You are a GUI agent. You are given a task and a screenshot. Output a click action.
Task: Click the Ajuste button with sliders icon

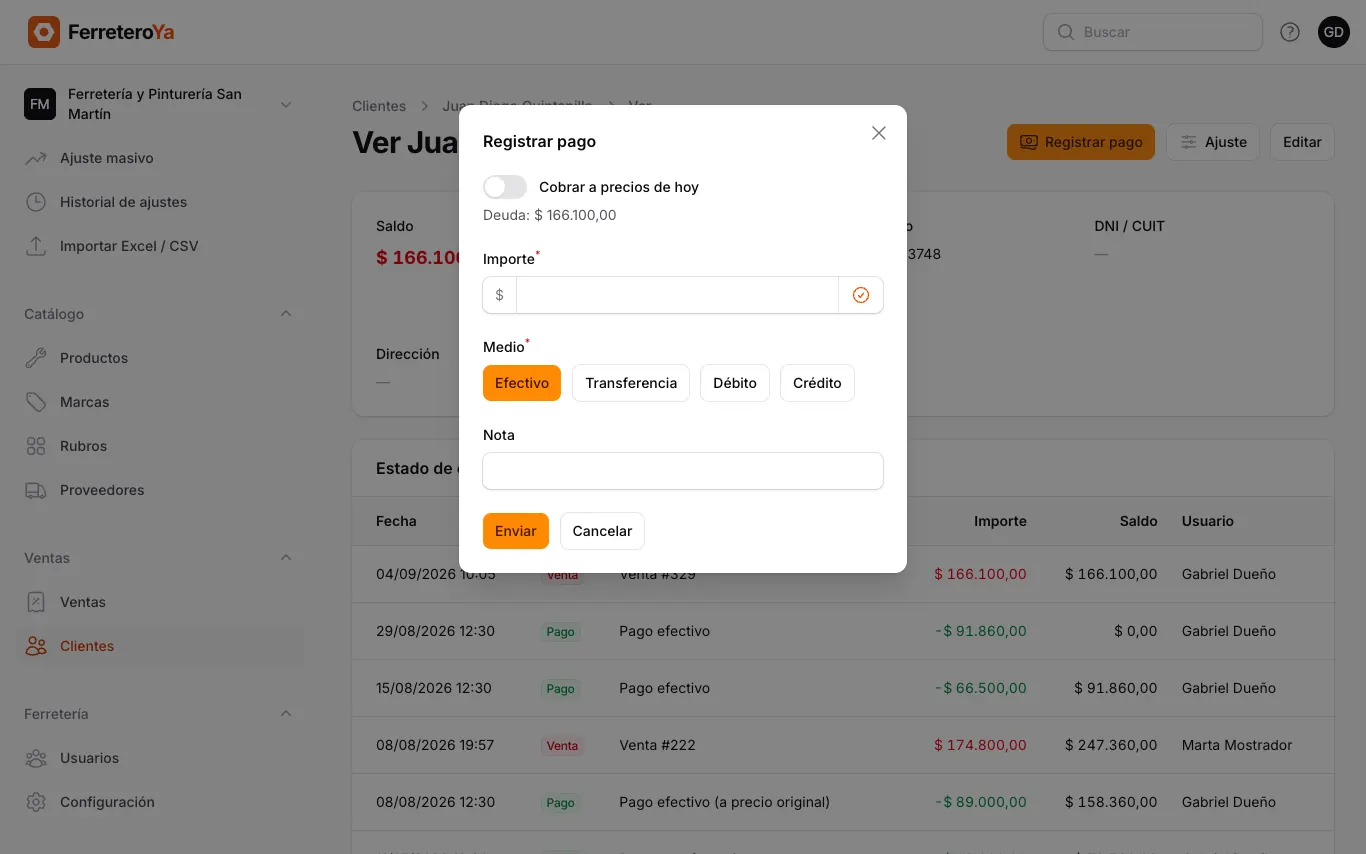[1213, 142]
